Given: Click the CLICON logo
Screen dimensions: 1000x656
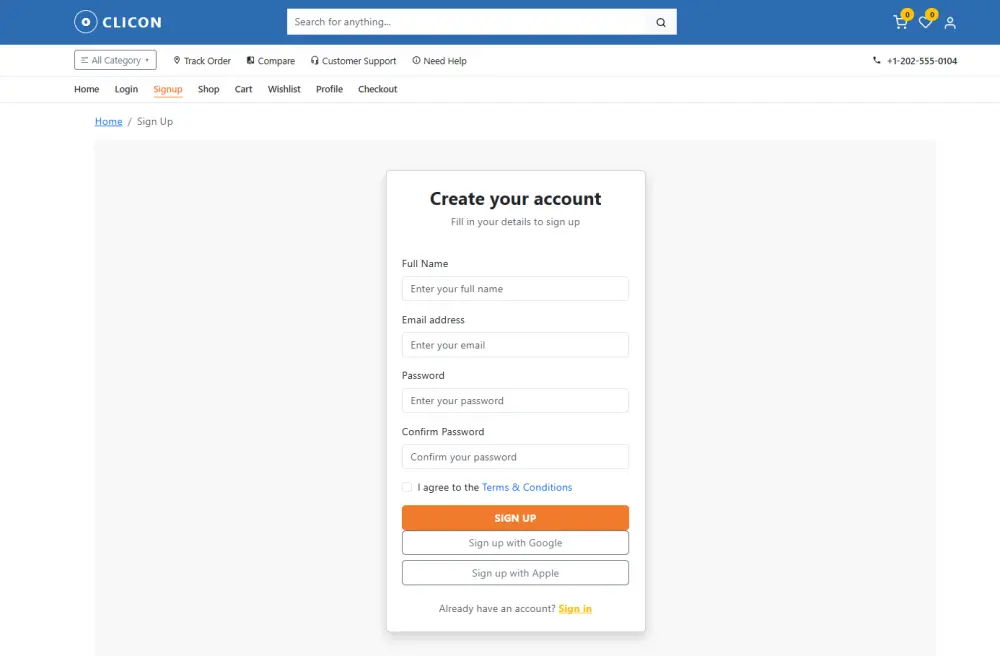Looking at the screenshot, I should 118,22.
